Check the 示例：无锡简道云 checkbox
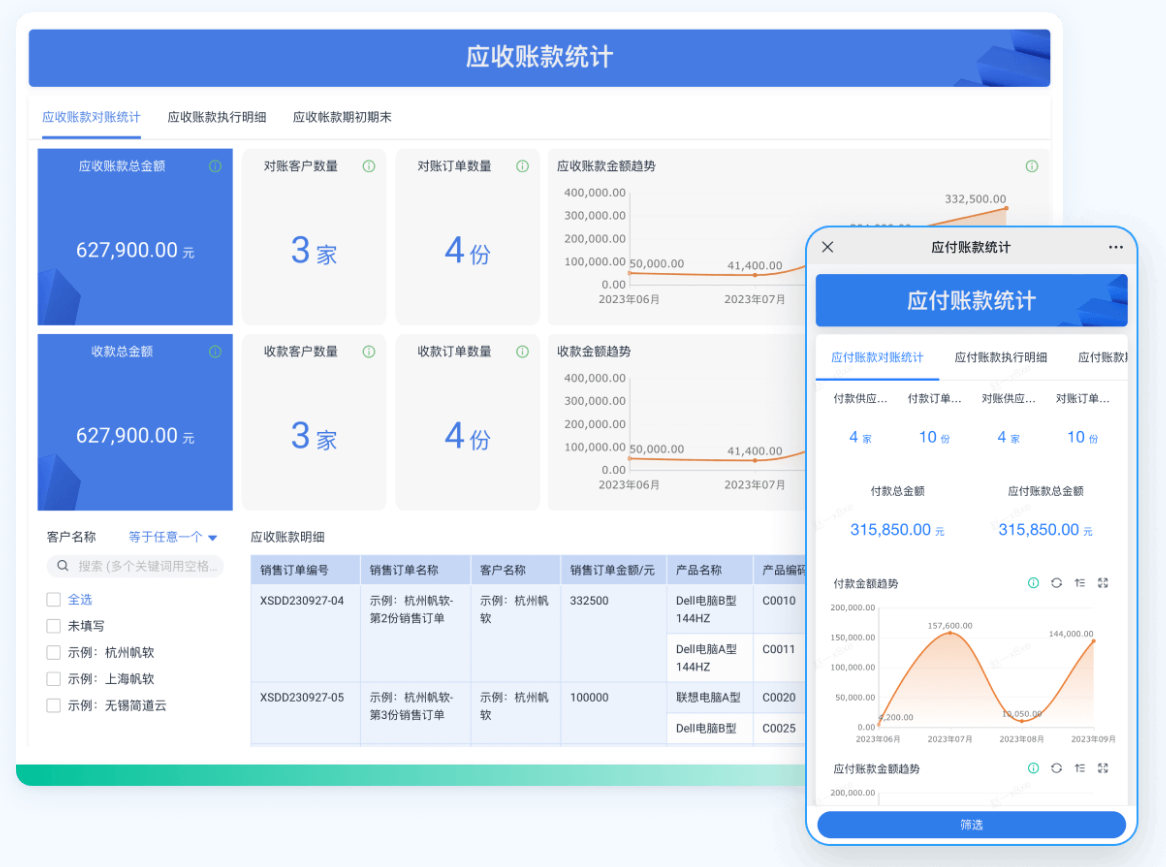The height and width of the screenshot is (867, 1166). pyautogui.click(x=54, y=705)
